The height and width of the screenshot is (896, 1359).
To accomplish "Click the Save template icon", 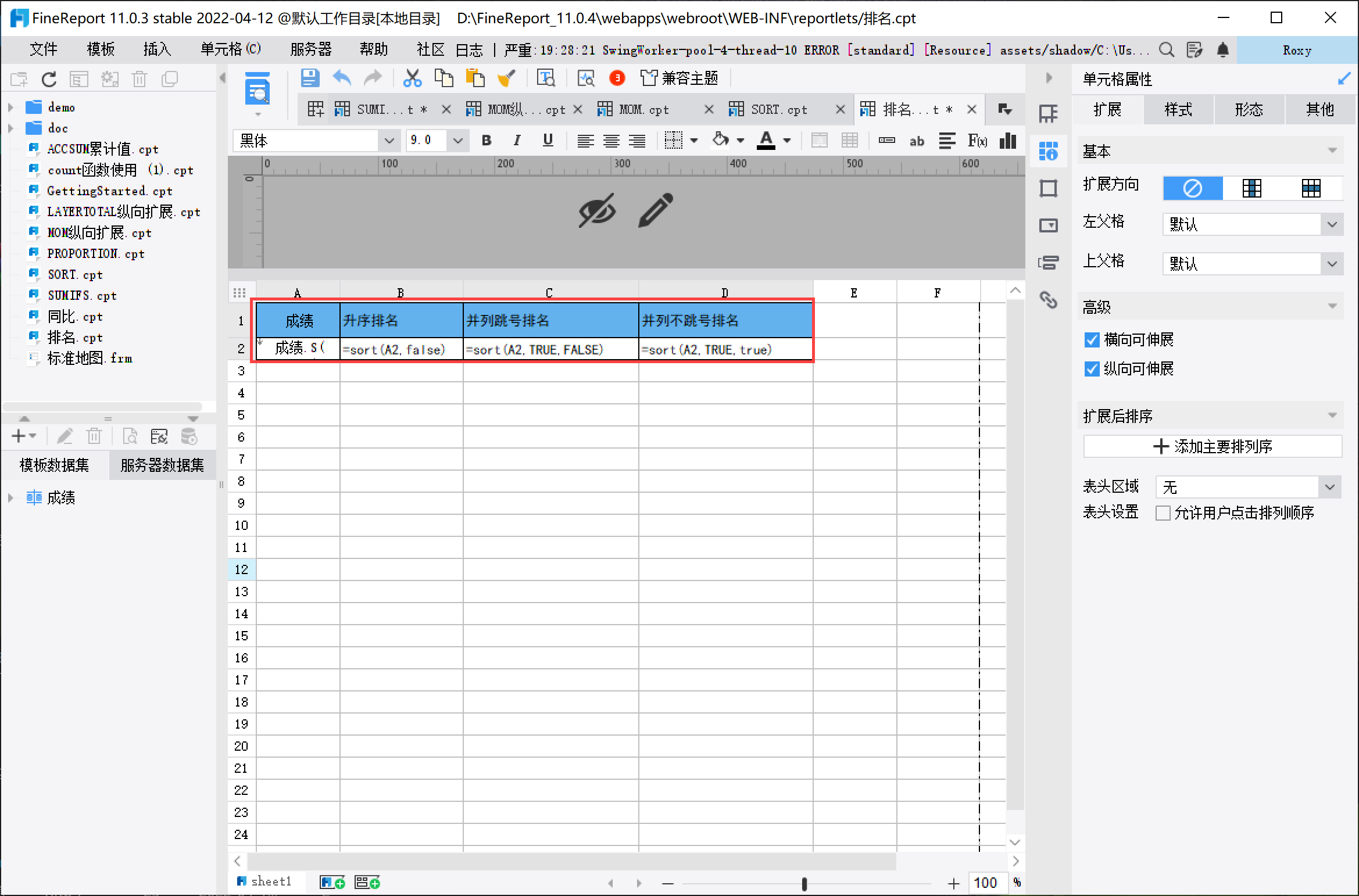I will pyautogui.click(x=310, y=78).
